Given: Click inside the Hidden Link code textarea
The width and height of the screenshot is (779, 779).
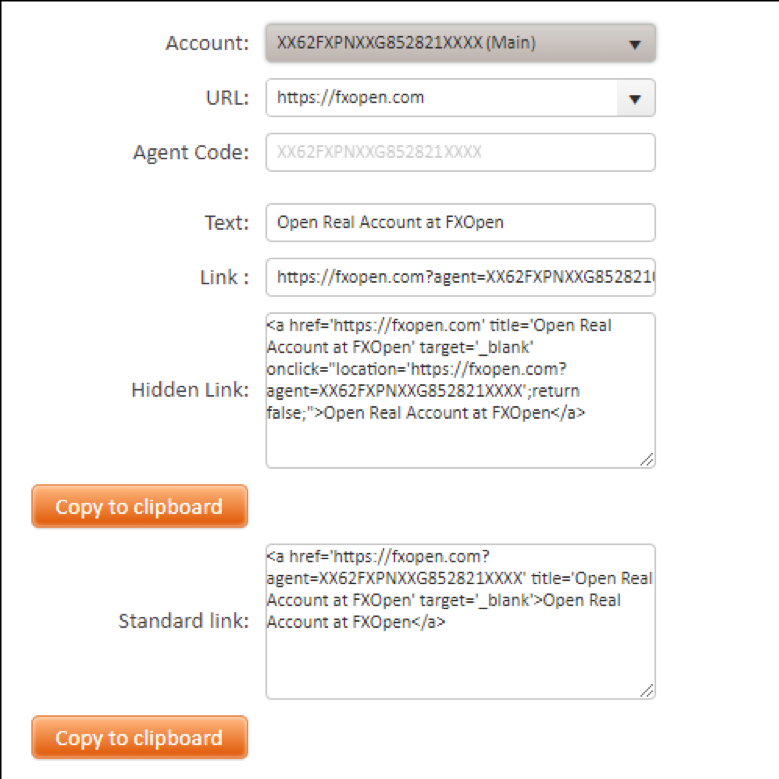Looking at the screenshot, I should tap(461, 390).
